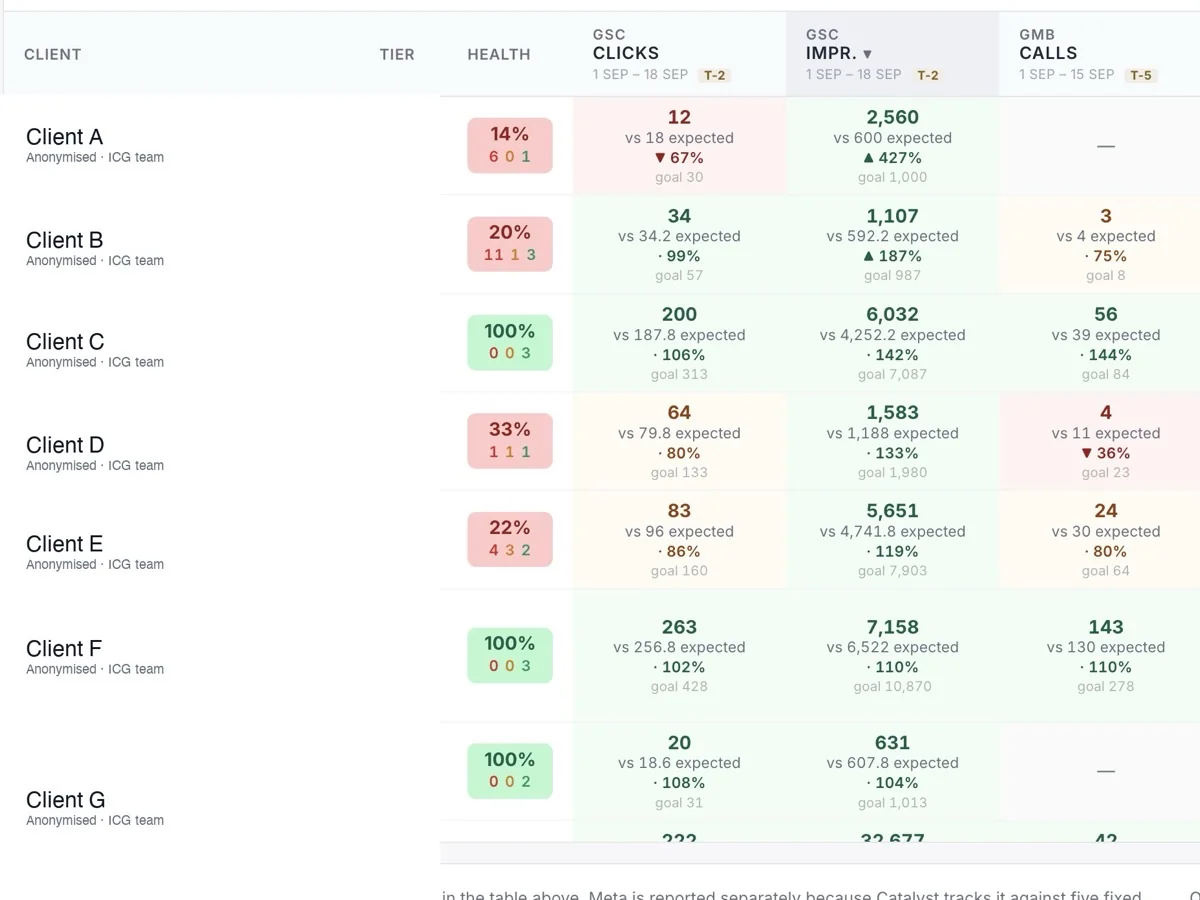Select Client B calls cell showing 3
This screenshot has height=900, width=1200.
point(1099,245)
